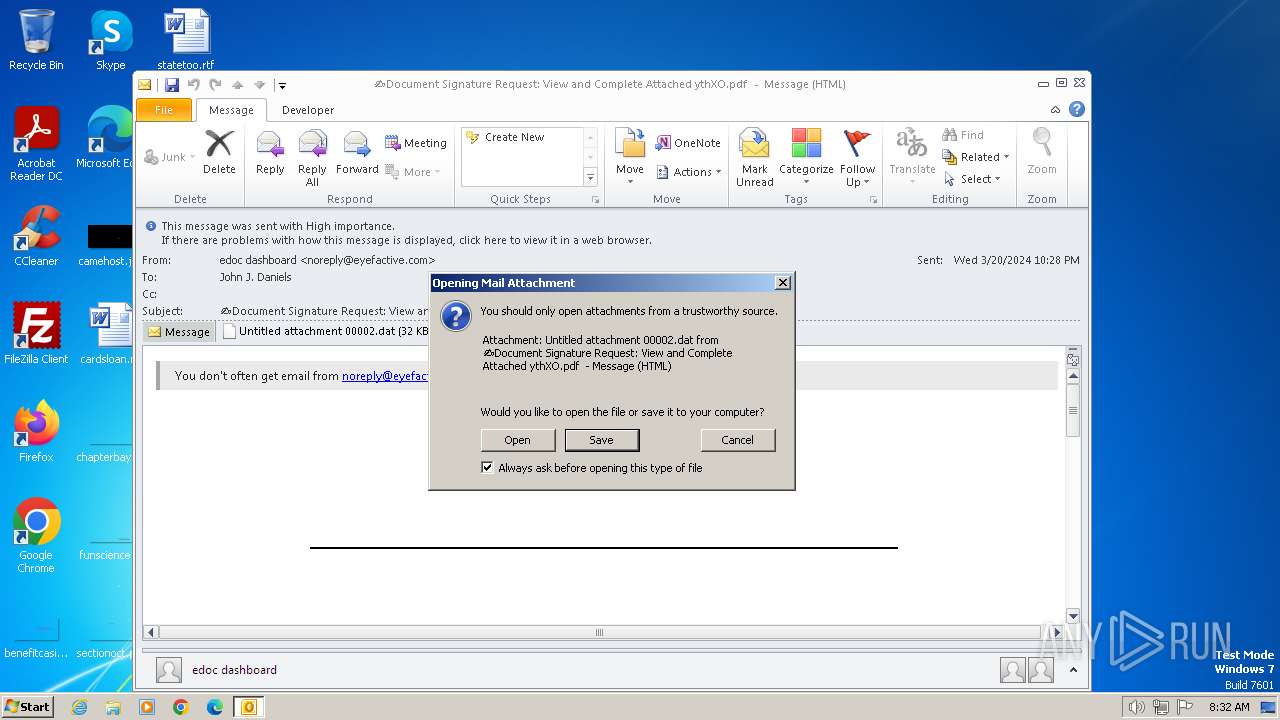Select statetoo.rtf desktop file
1280x720 pixels.
pos(186,40)
